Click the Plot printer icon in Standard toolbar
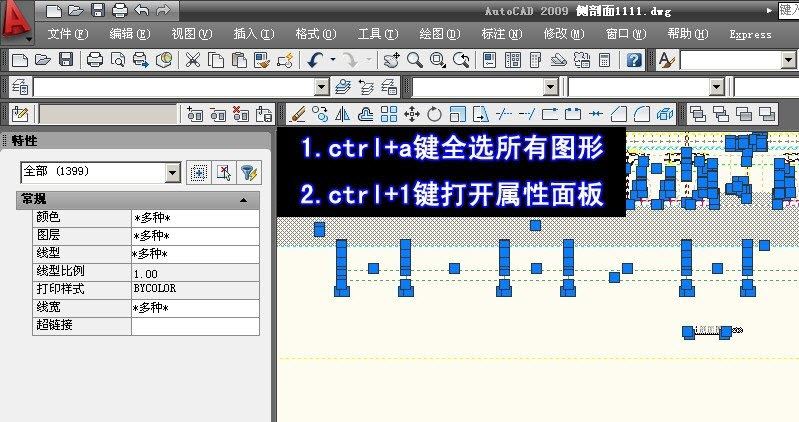Screen dimensions: 799x422 point(94,60)
